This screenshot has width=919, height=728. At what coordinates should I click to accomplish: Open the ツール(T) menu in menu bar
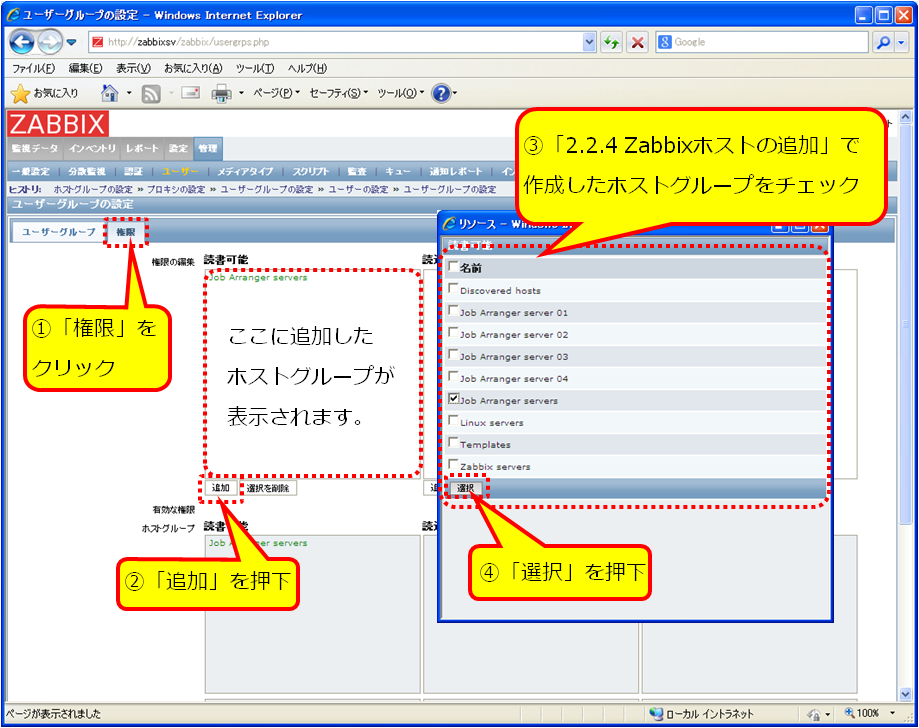[255, 69]
